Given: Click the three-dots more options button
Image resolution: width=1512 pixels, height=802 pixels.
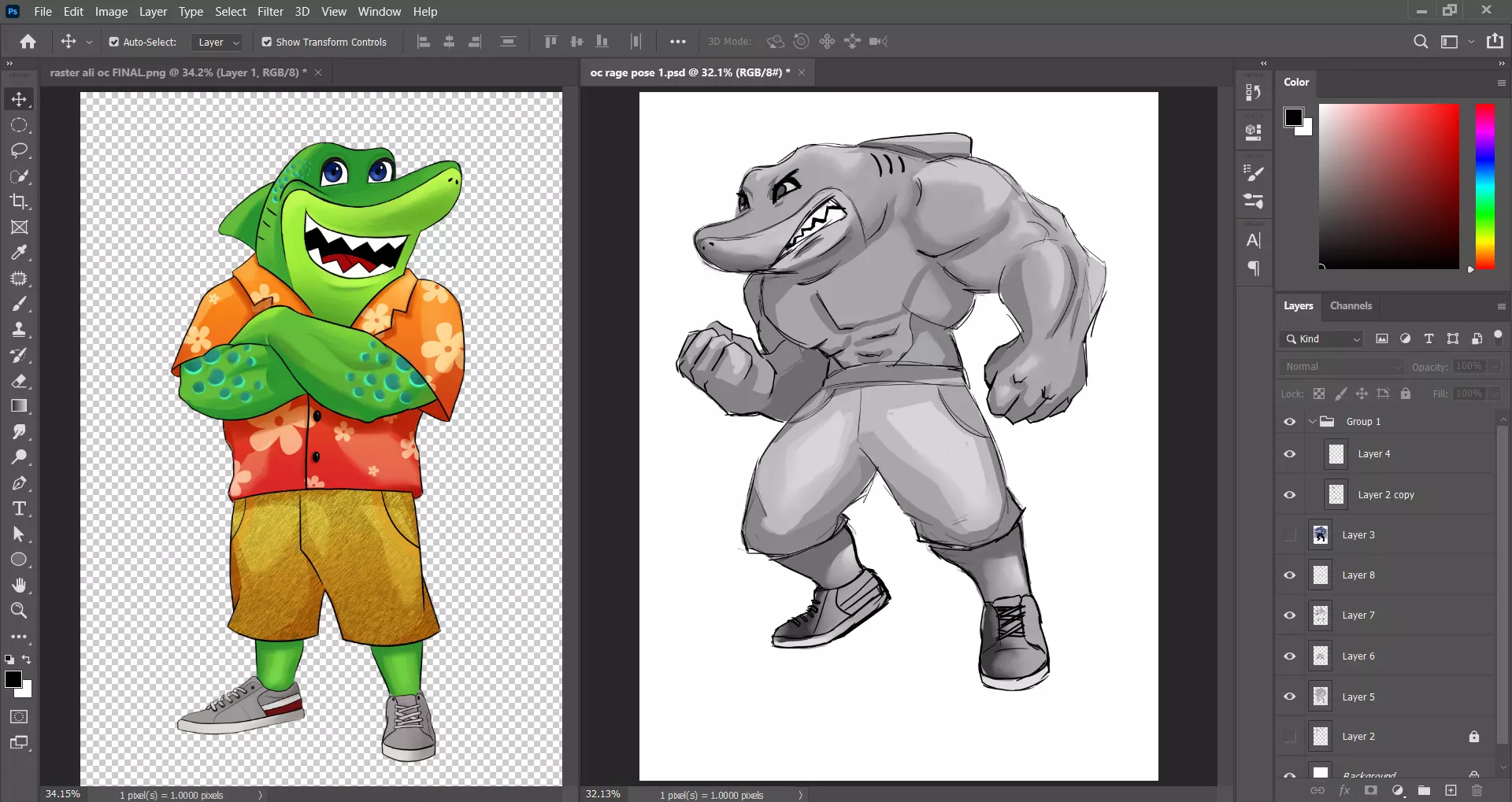Looking at the screenshot, I should [678, 42].
